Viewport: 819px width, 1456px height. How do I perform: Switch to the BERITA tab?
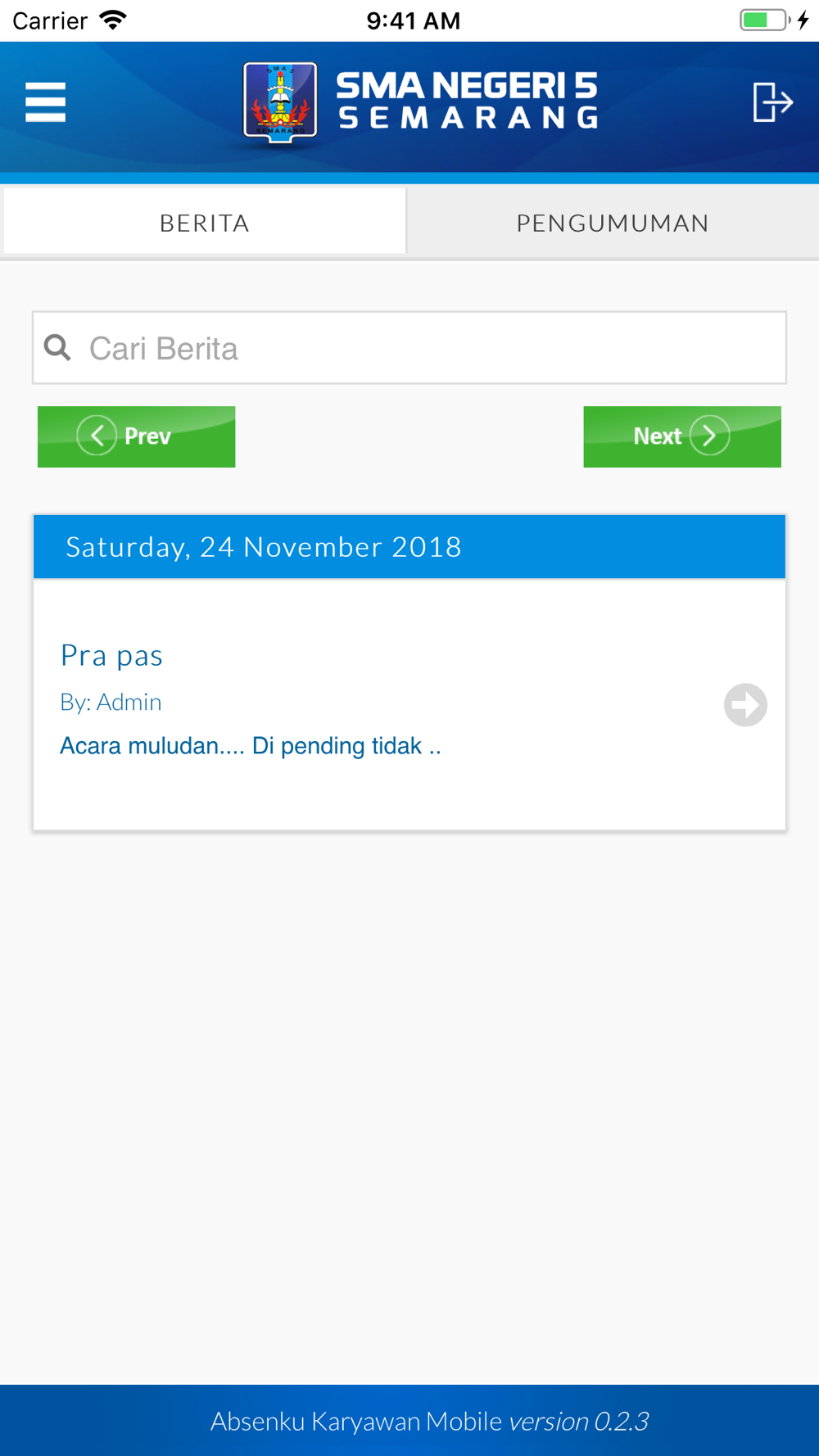pos(205,221)
